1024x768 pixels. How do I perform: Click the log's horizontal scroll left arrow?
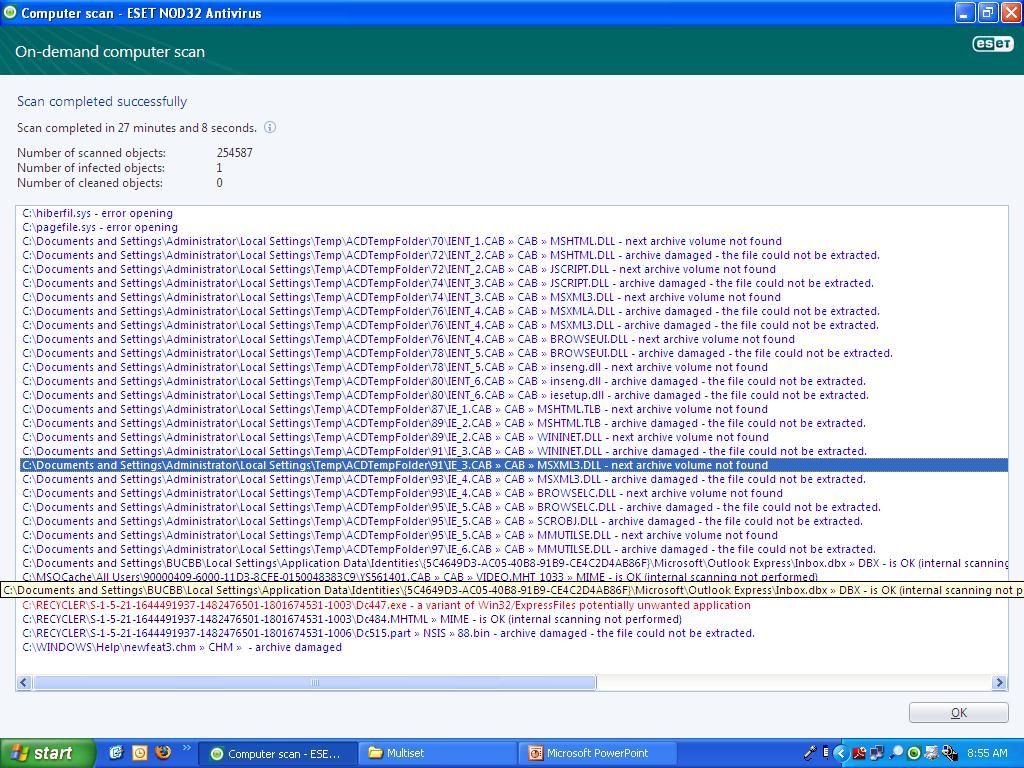click(x=24, y=682)
